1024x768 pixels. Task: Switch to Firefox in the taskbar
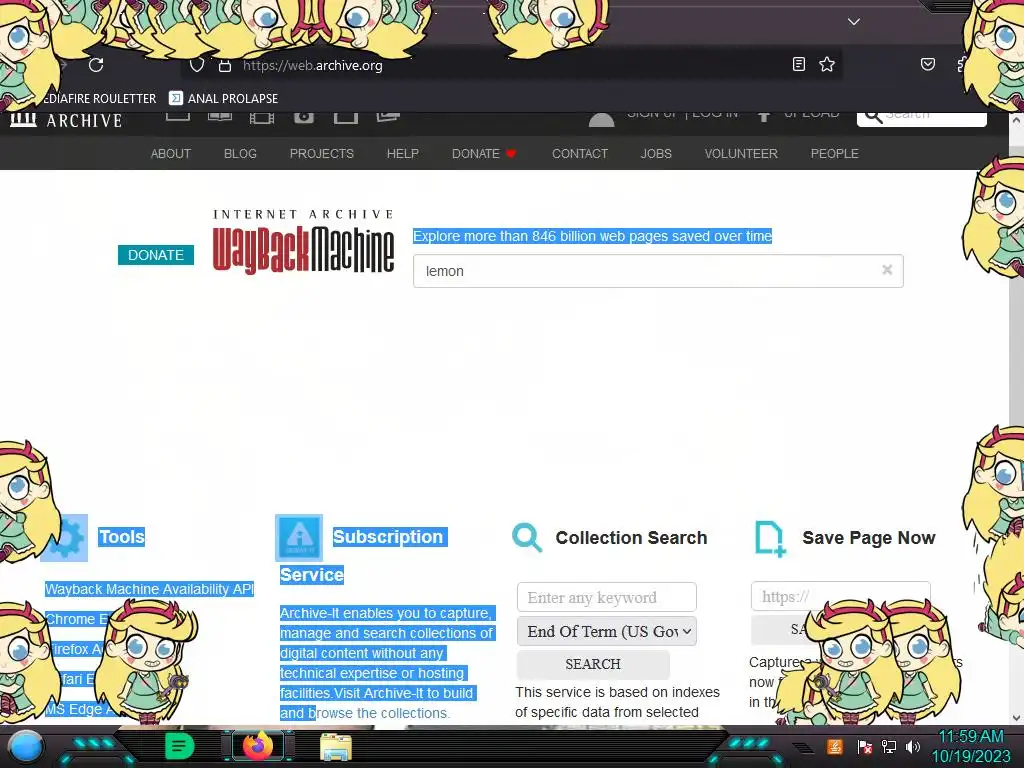point(258,746)
